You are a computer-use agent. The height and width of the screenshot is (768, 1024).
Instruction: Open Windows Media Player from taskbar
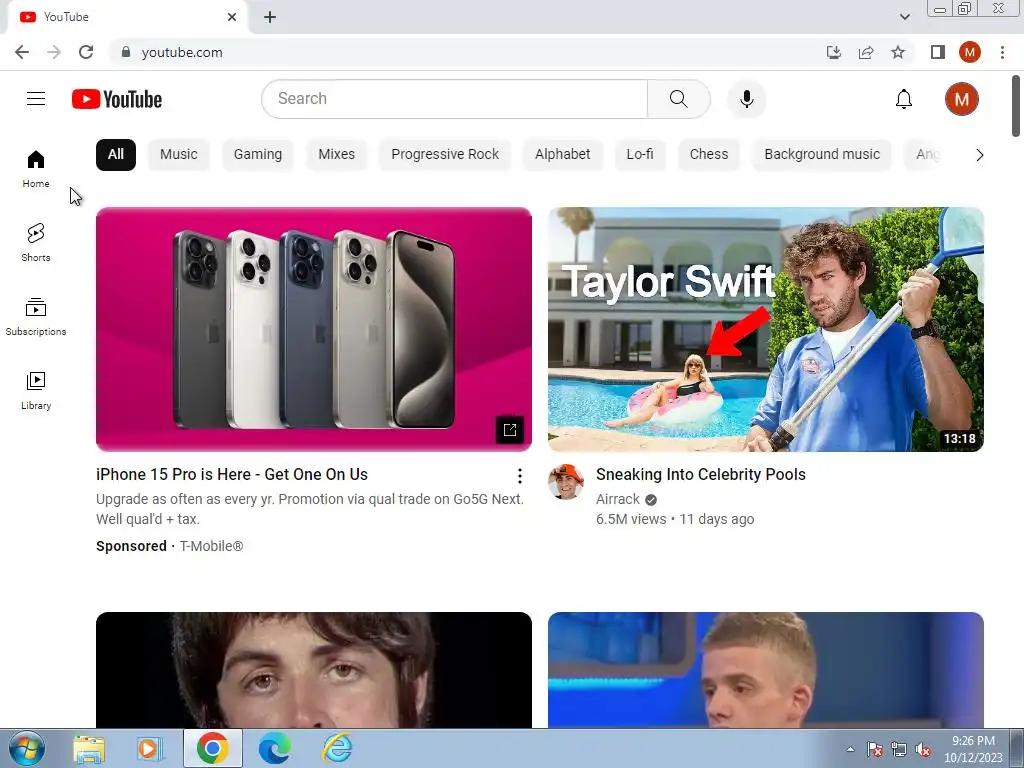(x=150, y=748)
